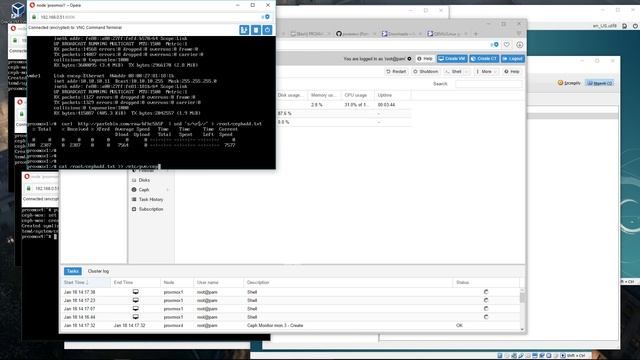Click Logout button
This screenshot has height=360, width=640.
[x=513, y=59]
